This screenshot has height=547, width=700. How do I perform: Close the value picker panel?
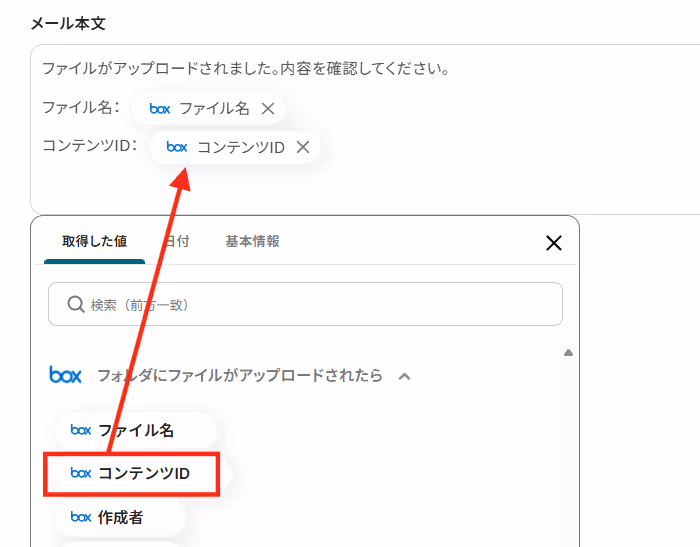coord(554,243)
